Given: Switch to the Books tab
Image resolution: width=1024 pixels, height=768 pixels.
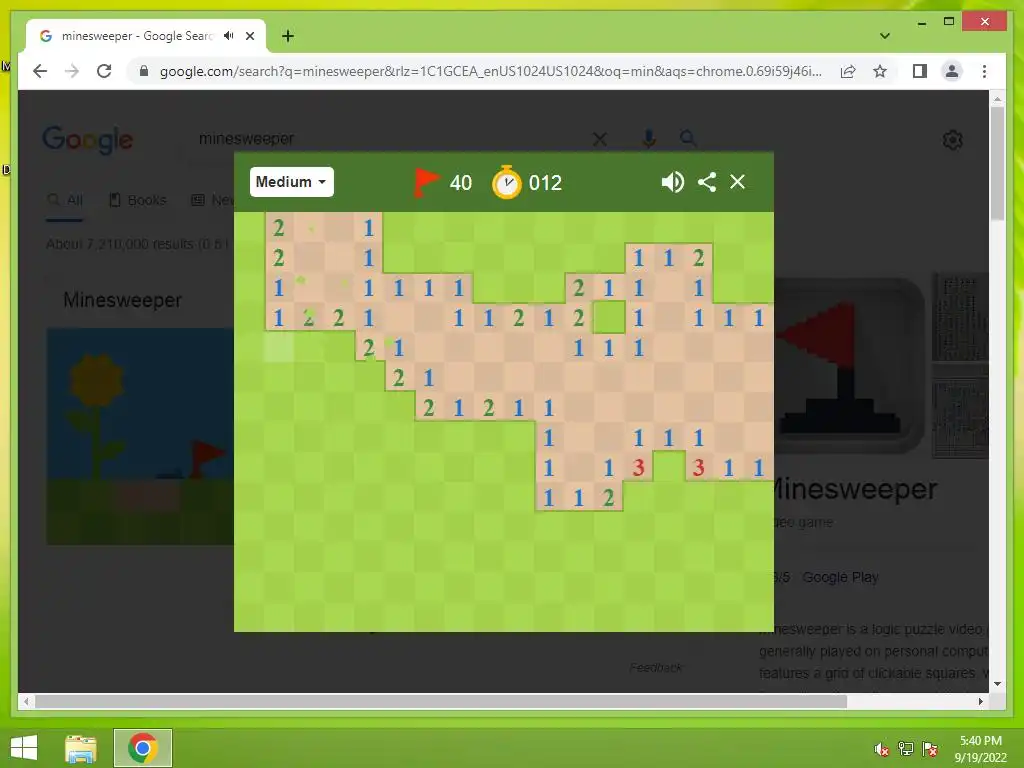Looking at the screenshot, I should pos(138,200).
